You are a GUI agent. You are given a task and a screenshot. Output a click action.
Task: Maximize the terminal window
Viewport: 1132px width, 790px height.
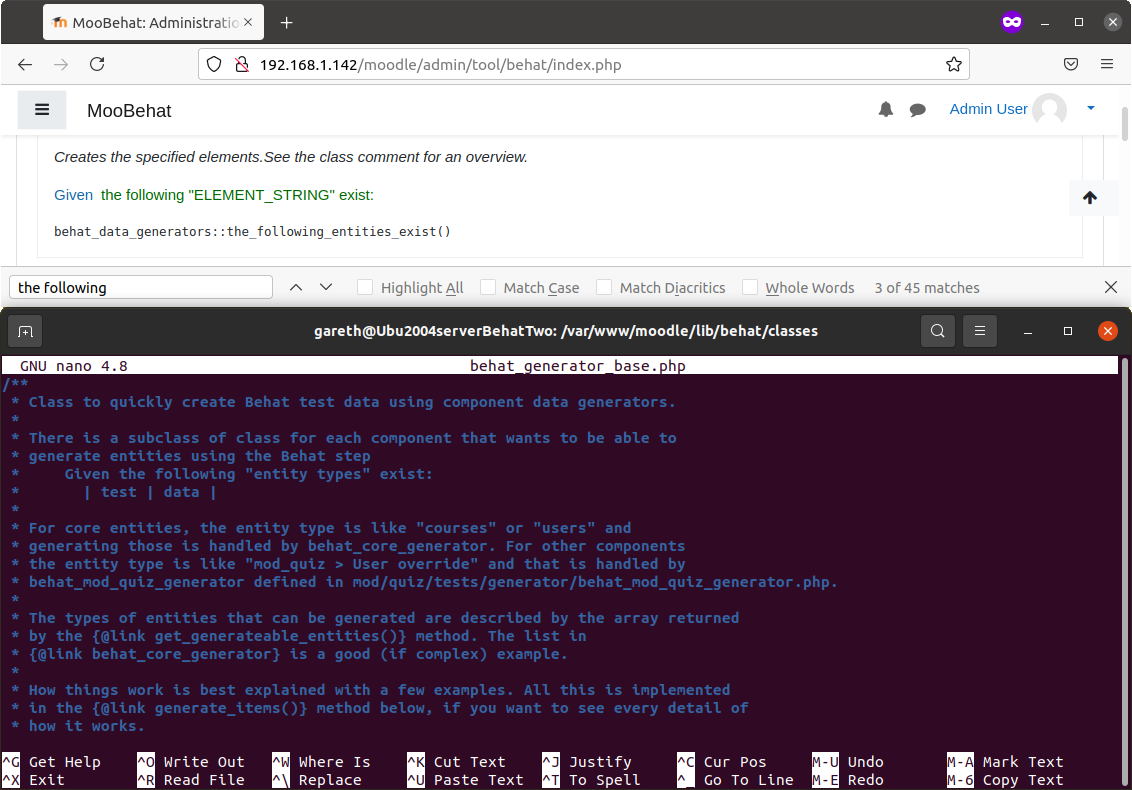[1068, 331]
